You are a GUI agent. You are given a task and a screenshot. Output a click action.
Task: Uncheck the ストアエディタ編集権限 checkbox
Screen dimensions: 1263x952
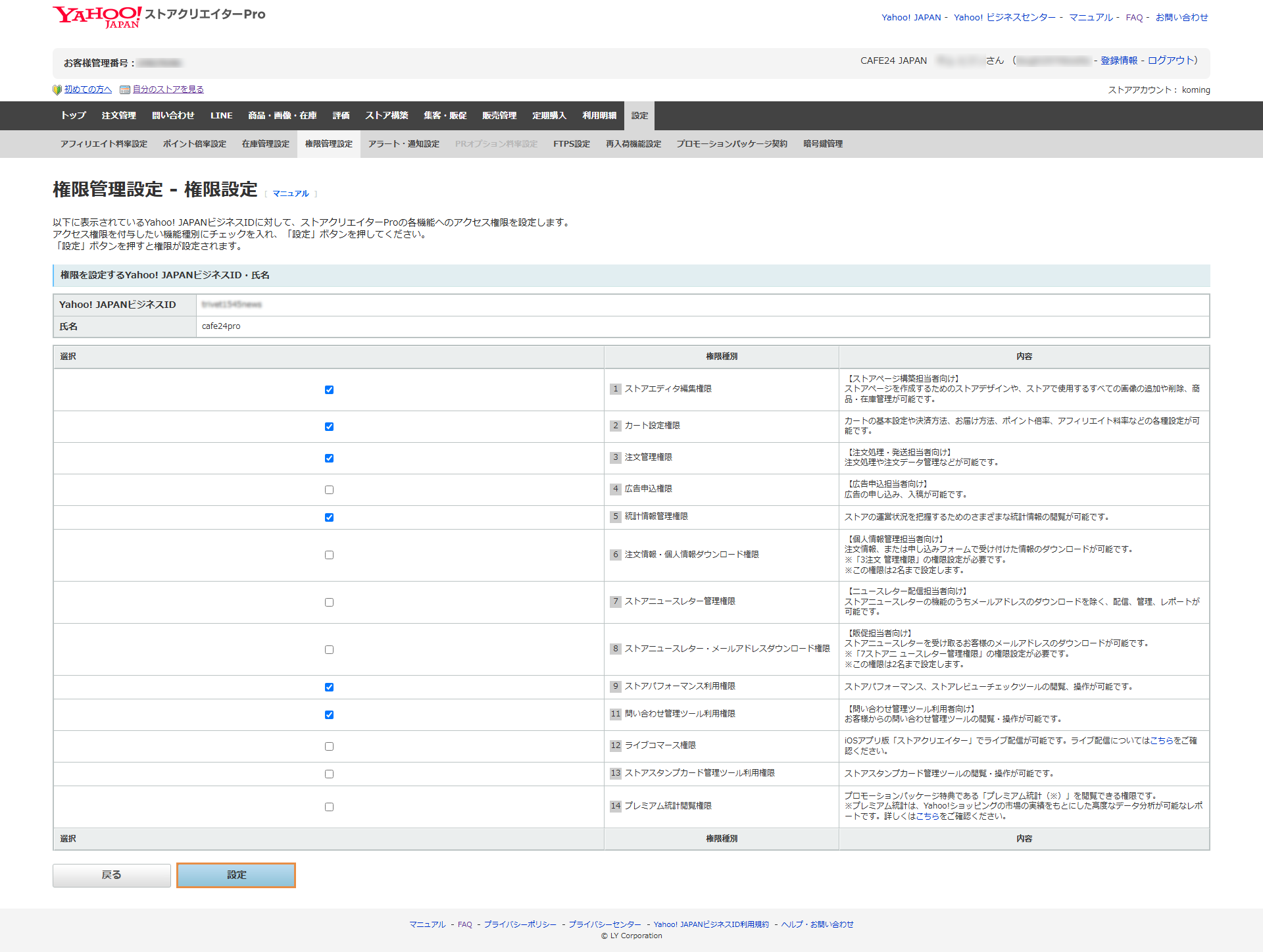(x=329, y=389)
